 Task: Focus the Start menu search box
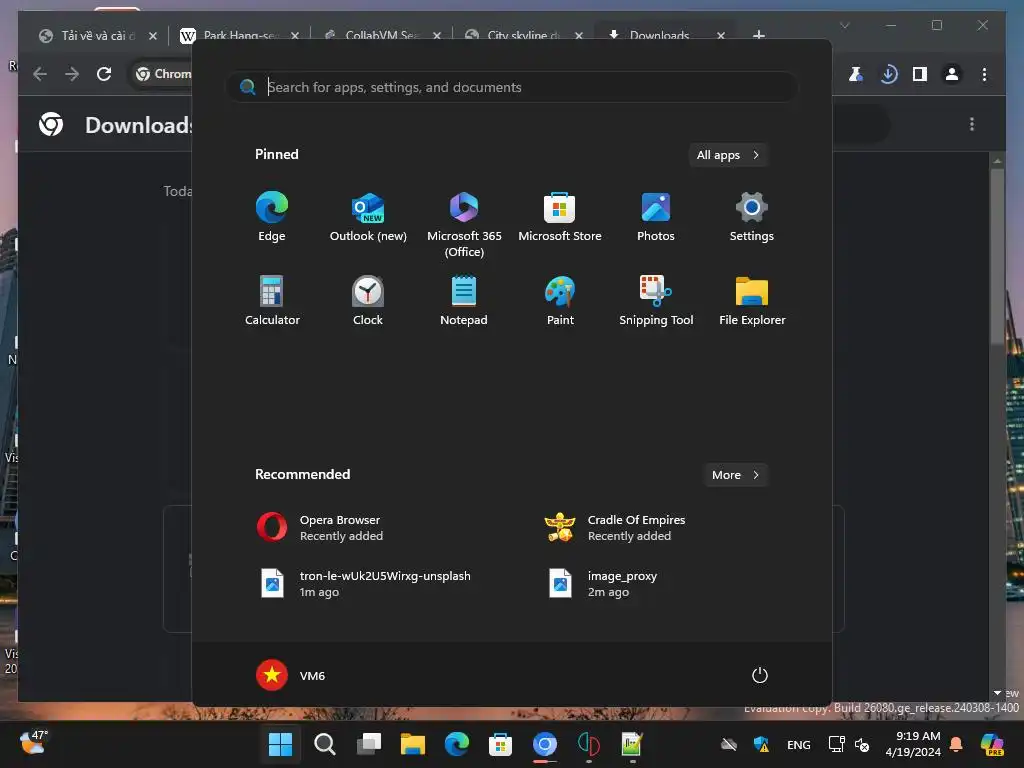click(511, 87)
